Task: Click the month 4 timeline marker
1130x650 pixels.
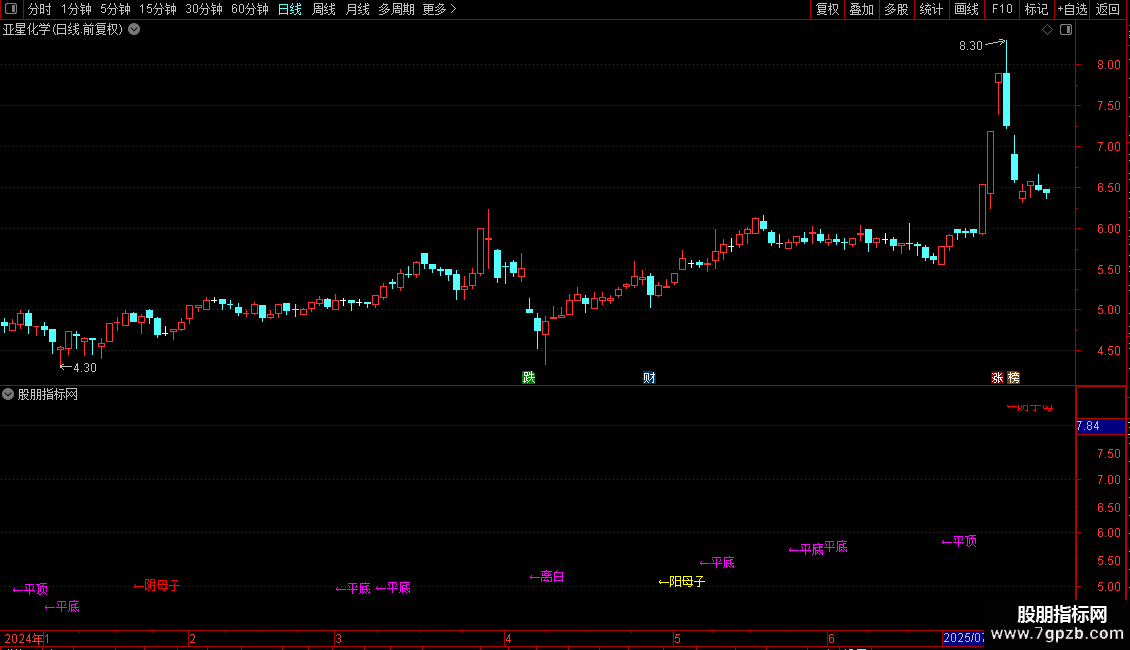Action: coord(508,638)
